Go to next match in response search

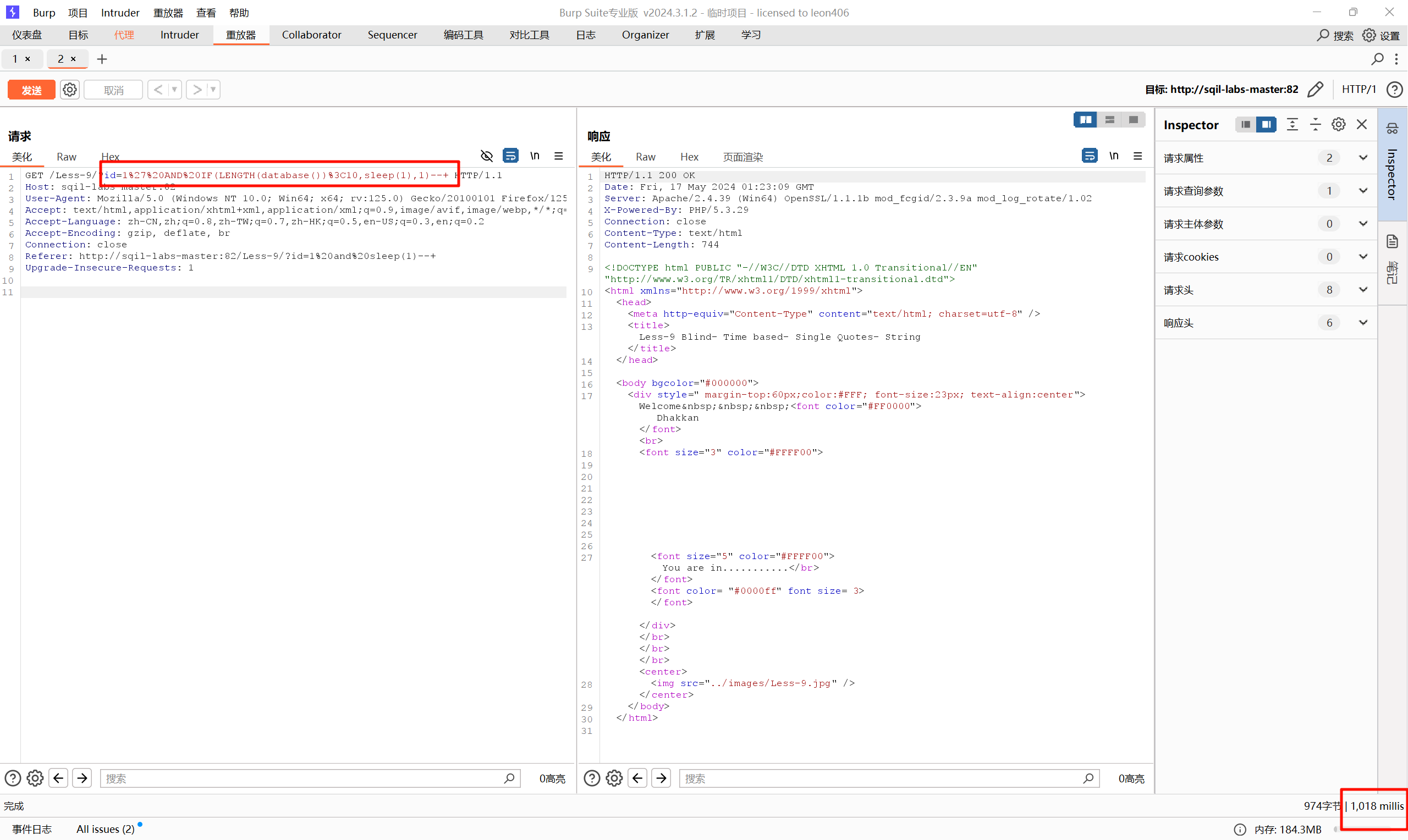(661, 778)
